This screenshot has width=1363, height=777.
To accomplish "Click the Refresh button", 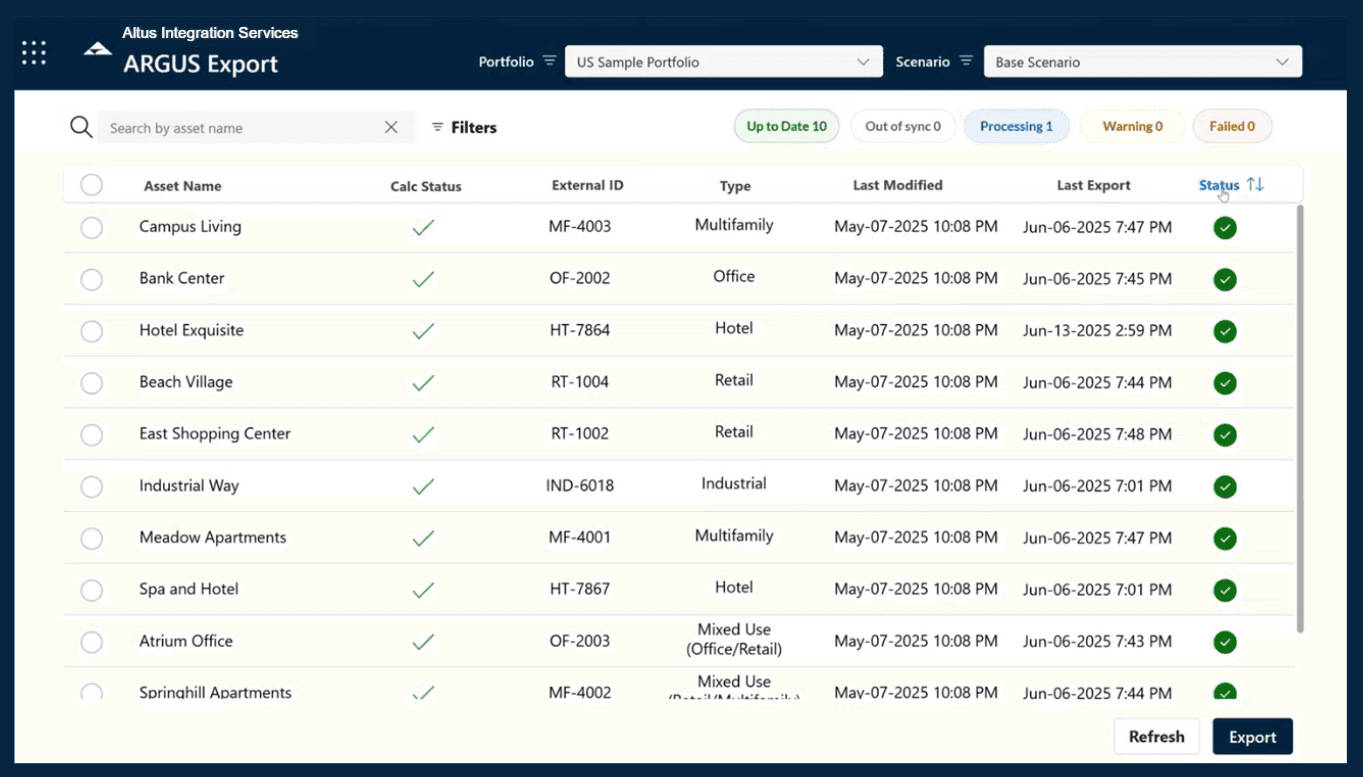I will click(1156, 736).
